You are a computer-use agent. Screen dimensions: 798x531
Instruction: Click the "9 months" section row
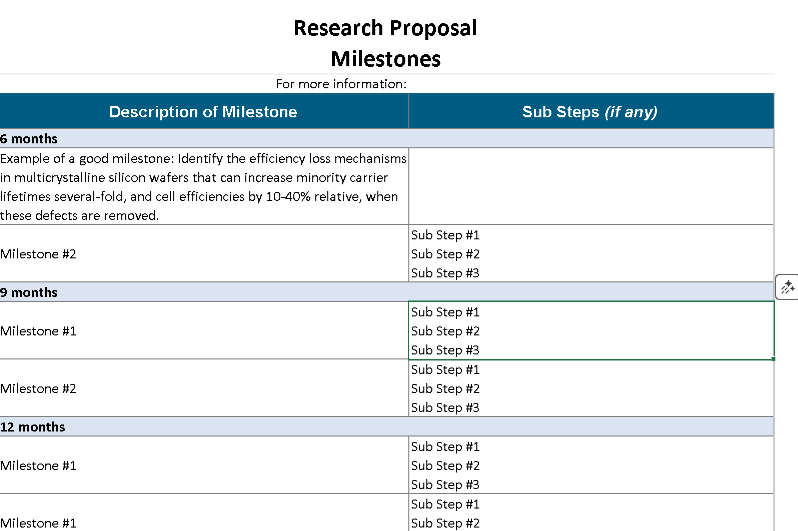point(387,292)
